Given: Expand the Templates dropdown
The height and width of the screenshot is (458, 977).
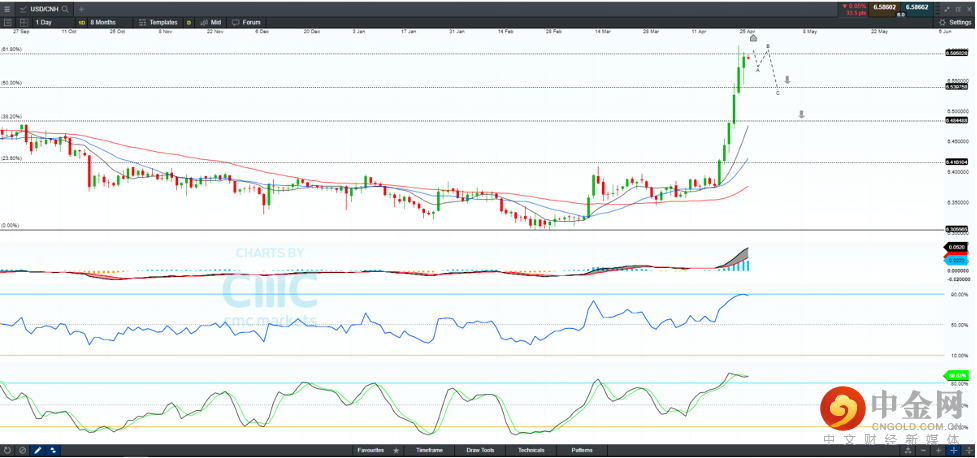Looking at the screenshot, I should pos(162,21).
